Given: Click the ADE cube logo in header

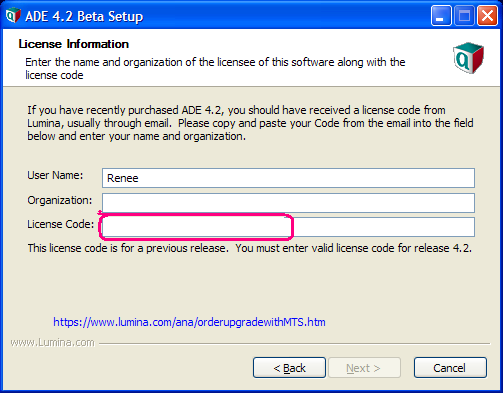Looking at the screenshot, I should tap(468, 58).
